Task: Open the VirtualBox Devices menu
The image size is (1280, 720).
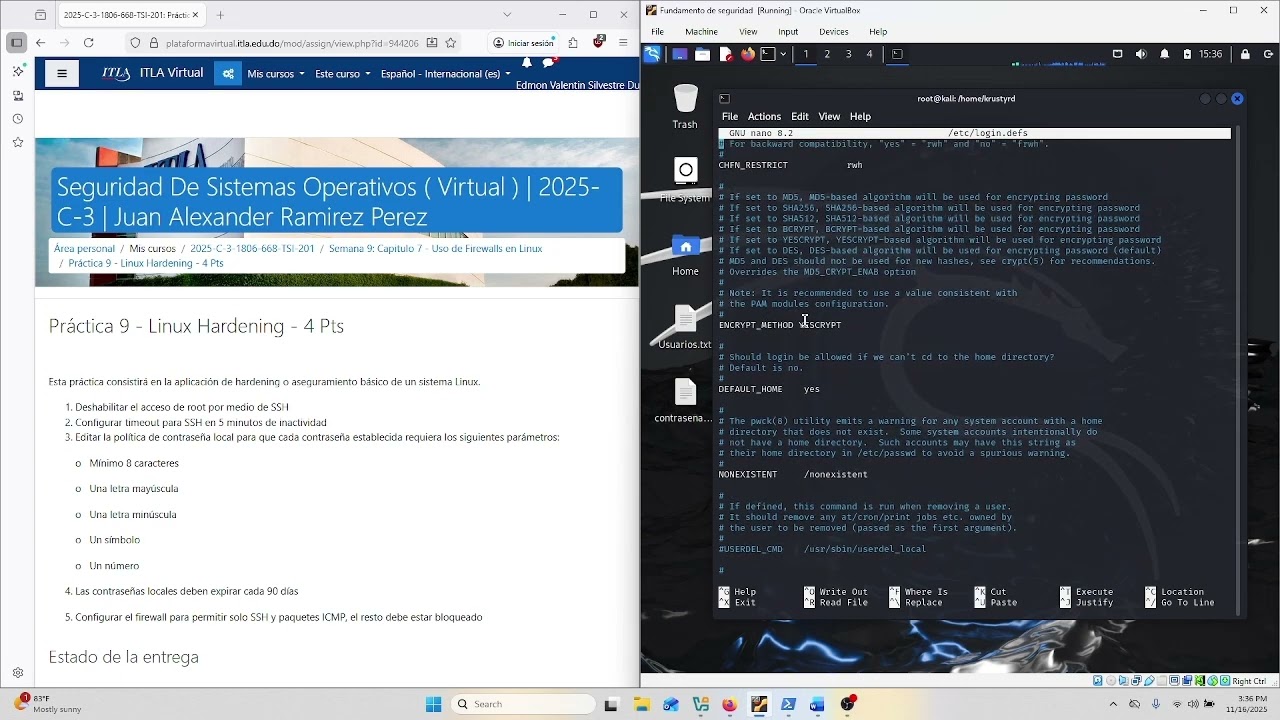Action: [x=833, y=32]
